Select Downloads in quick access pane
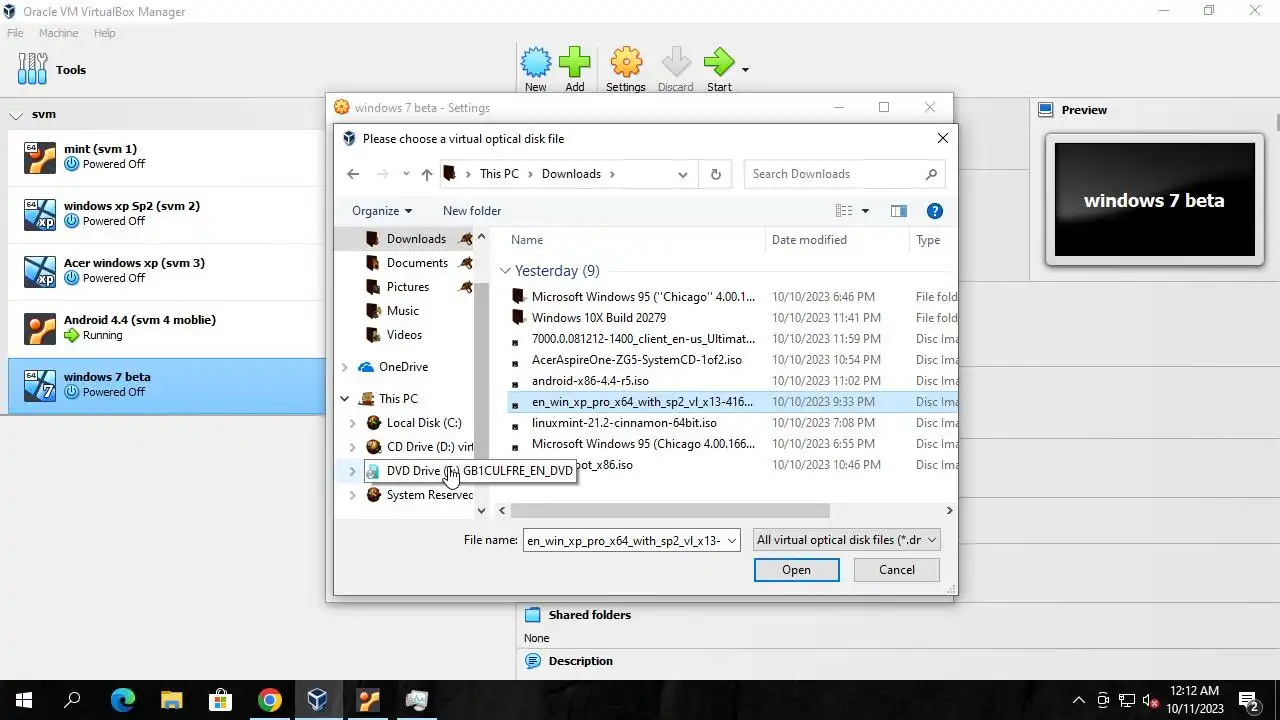 pyautogui.click(x=417, y=239)
